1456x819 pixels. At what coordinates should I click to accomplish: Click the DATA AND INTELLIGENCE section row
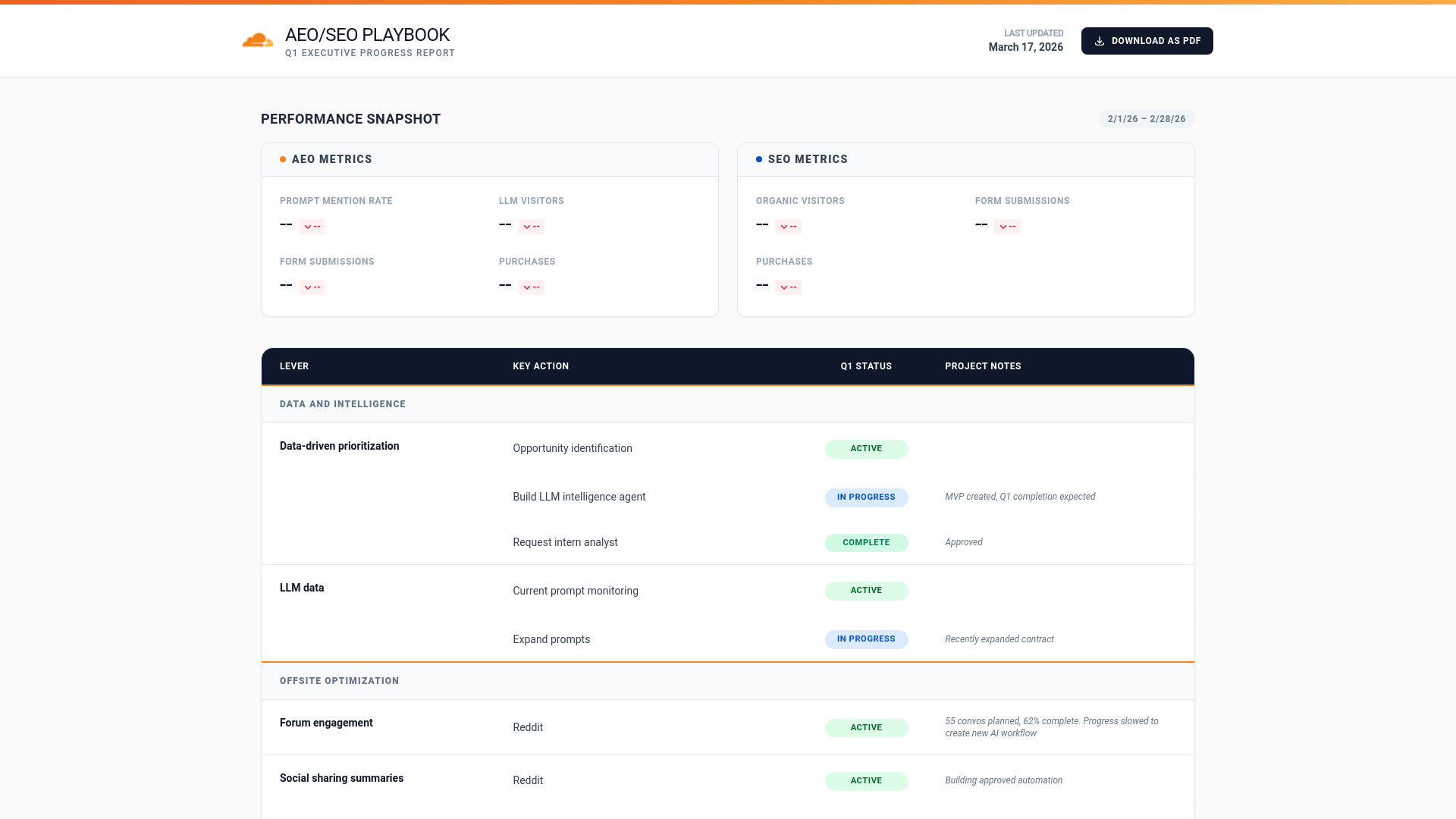[x=728, y=404]
